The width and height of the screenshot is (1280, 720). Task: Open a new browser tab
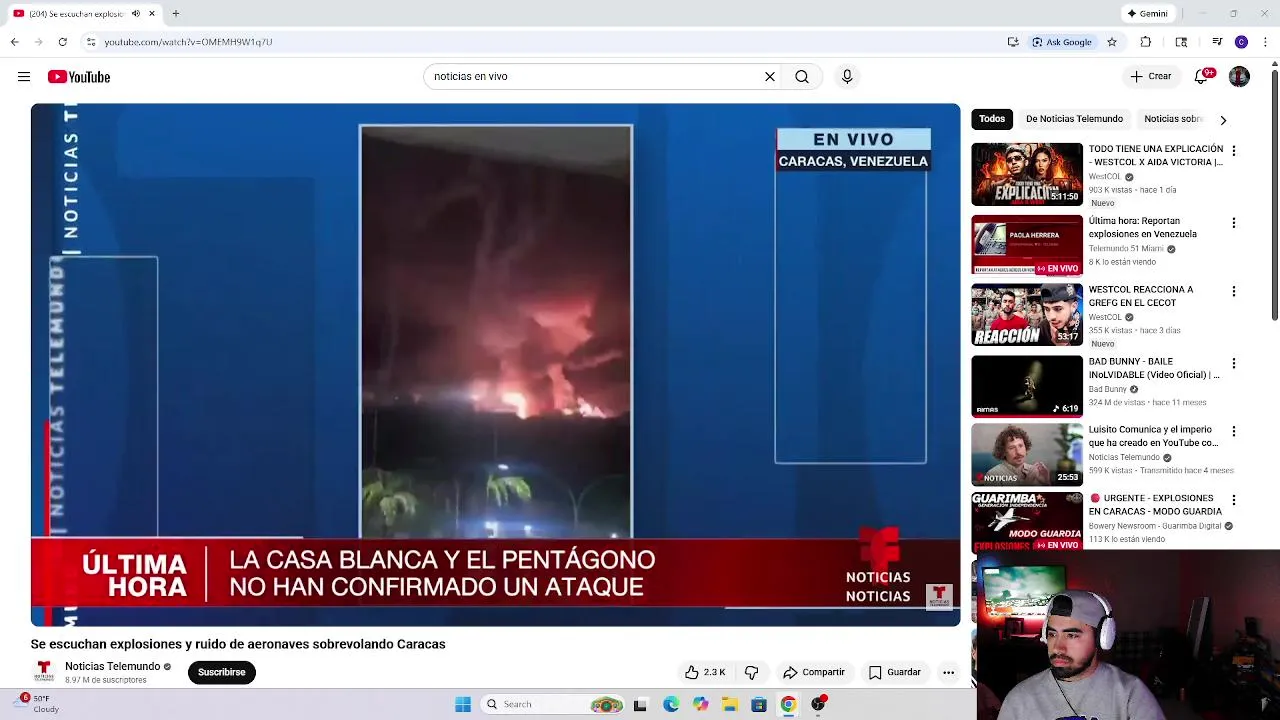(x=175, y=13)
